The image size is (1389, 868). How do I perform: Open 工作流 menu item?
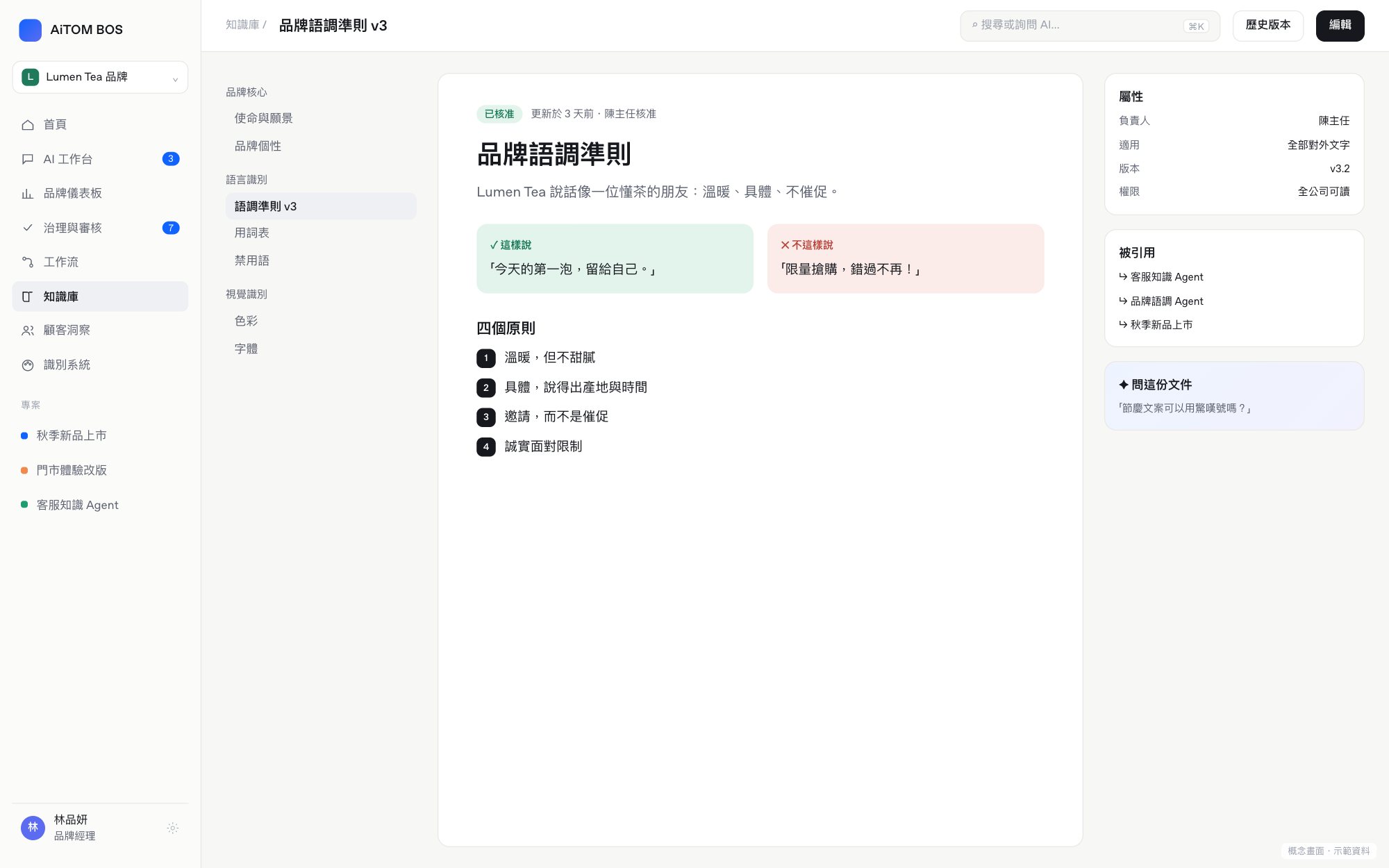tap(100, 262)
